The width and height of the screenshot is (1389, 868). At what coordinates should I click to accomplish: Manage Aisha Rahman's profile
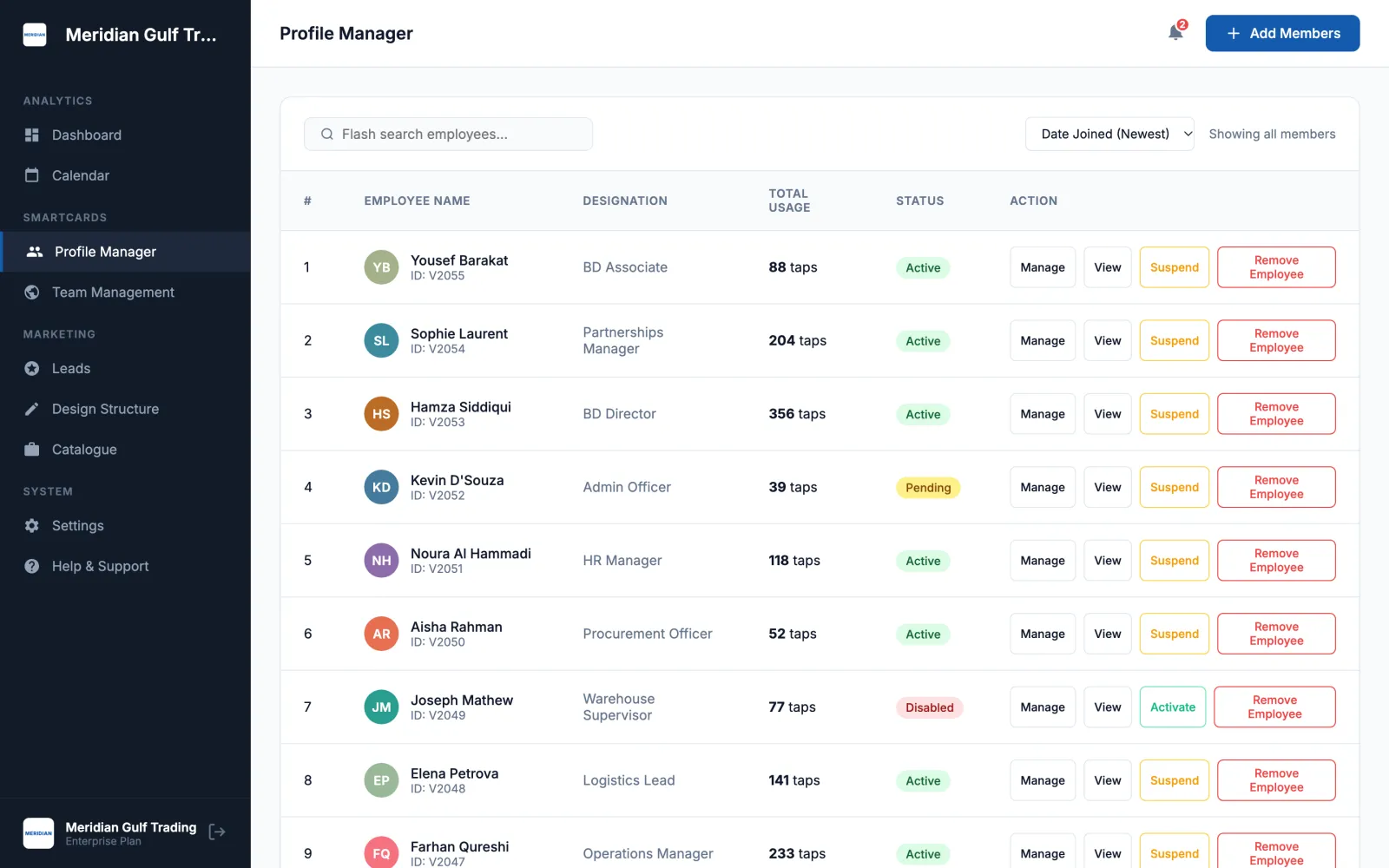[1043, 634]
